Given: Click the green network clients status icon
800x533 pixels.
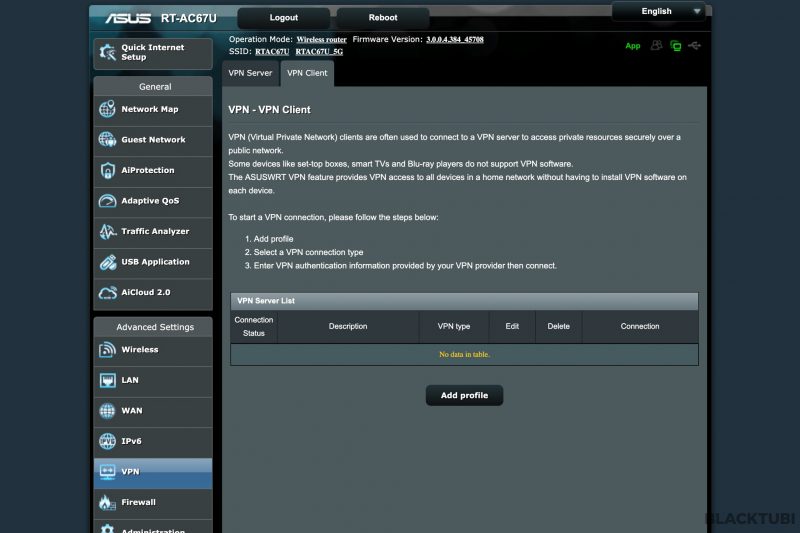Looking at the screenshot, I should 676,46.
